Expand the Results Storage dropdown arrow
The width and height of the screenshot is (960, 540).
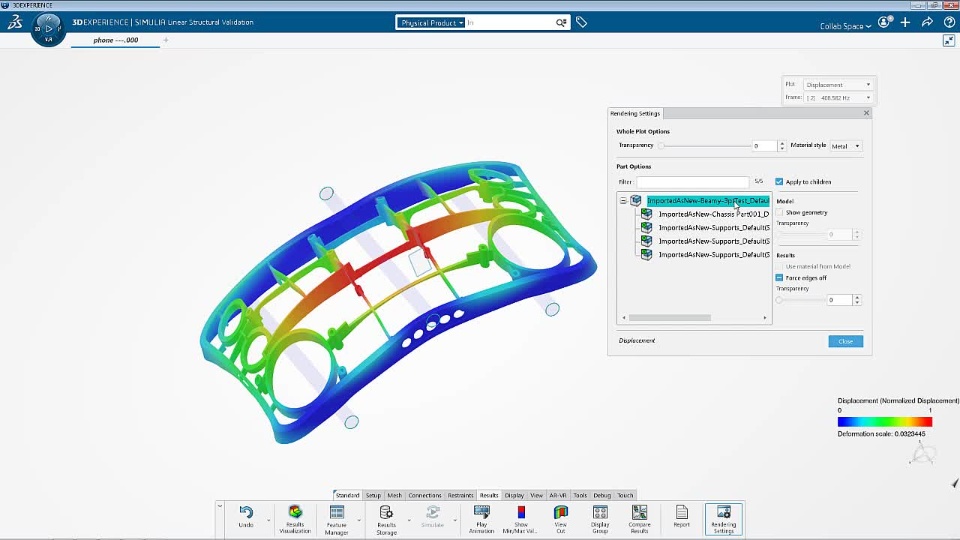(x=408, y=520)
